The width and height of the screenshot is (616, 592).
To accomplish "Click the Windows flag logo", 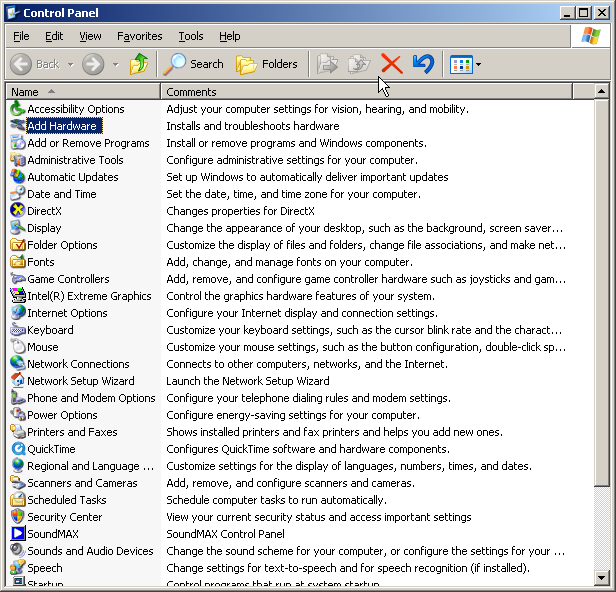I will coord(590,36).
